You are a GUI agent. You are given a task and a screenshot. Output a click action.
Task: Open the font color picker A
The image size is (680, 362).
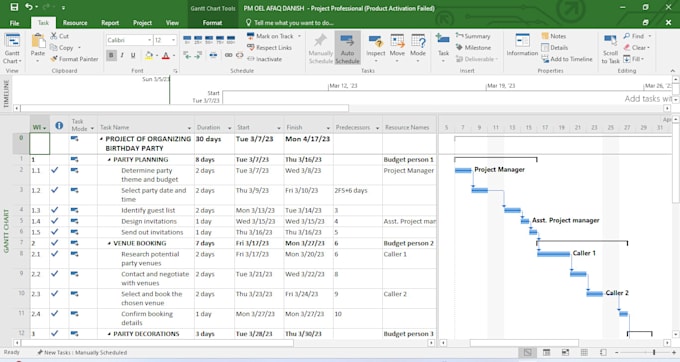click(166, 55)
